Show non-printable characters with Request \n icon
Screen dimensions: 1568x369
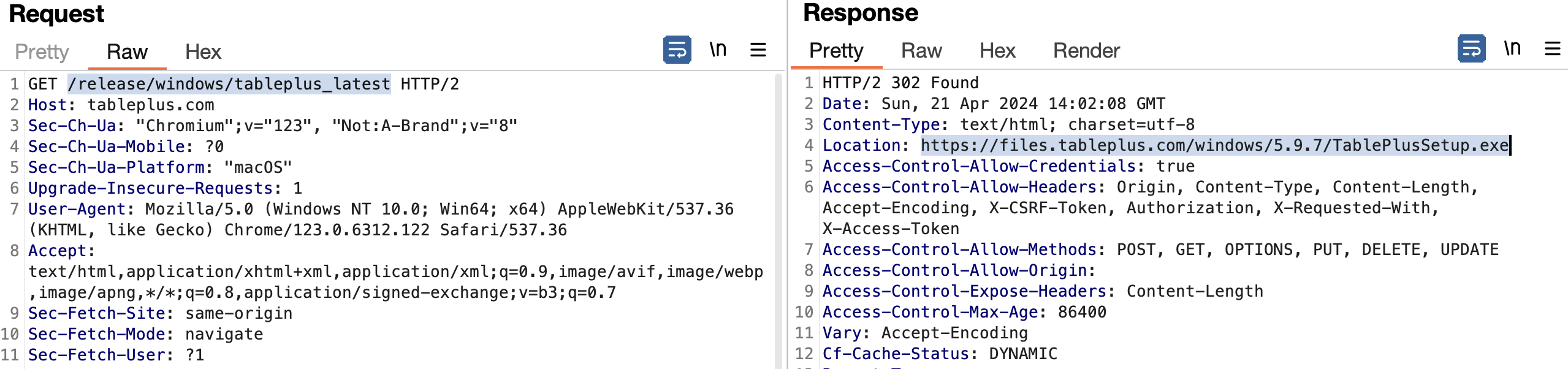(x=718, y=49)
